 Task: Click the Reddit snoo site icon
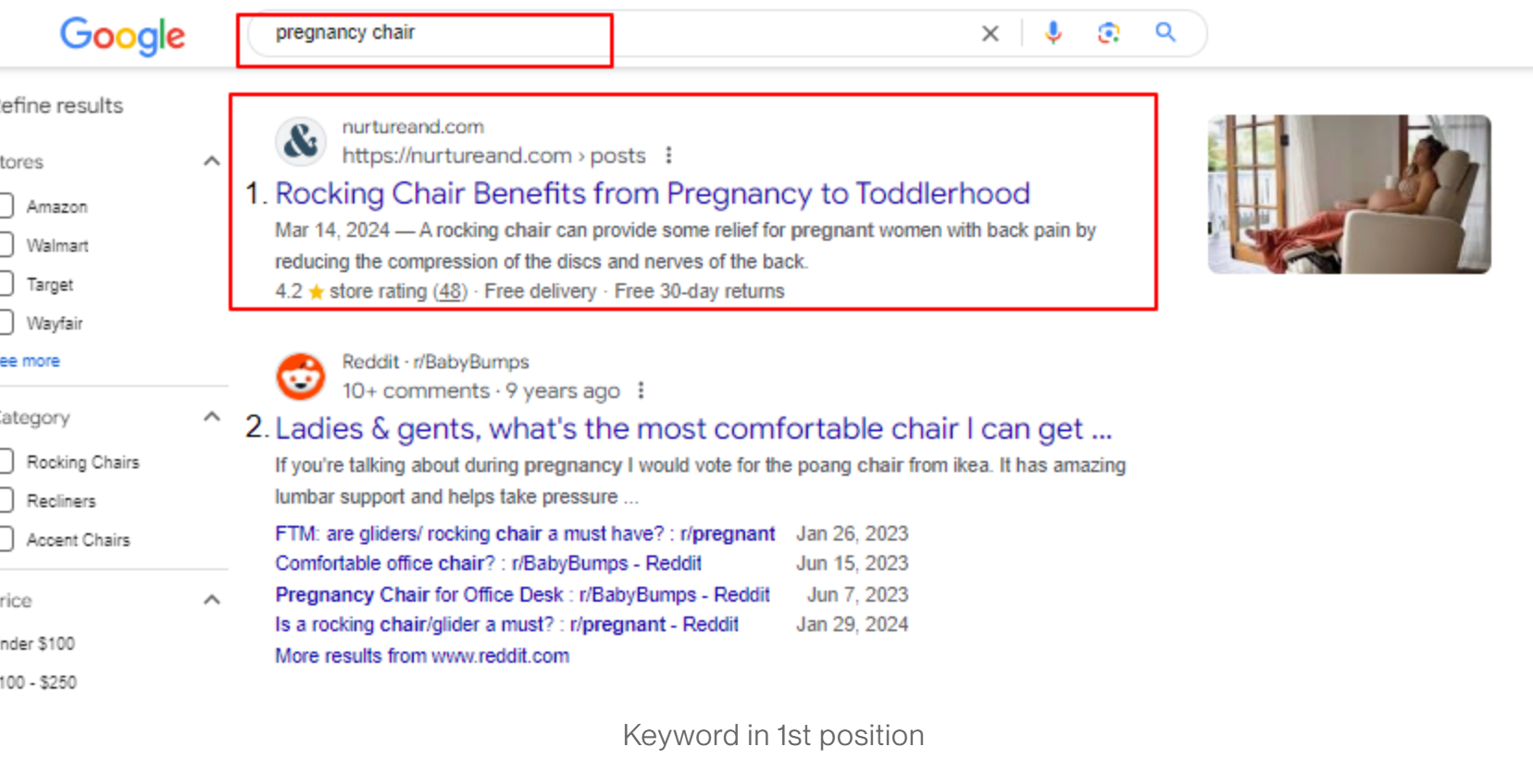coord(301,377)
